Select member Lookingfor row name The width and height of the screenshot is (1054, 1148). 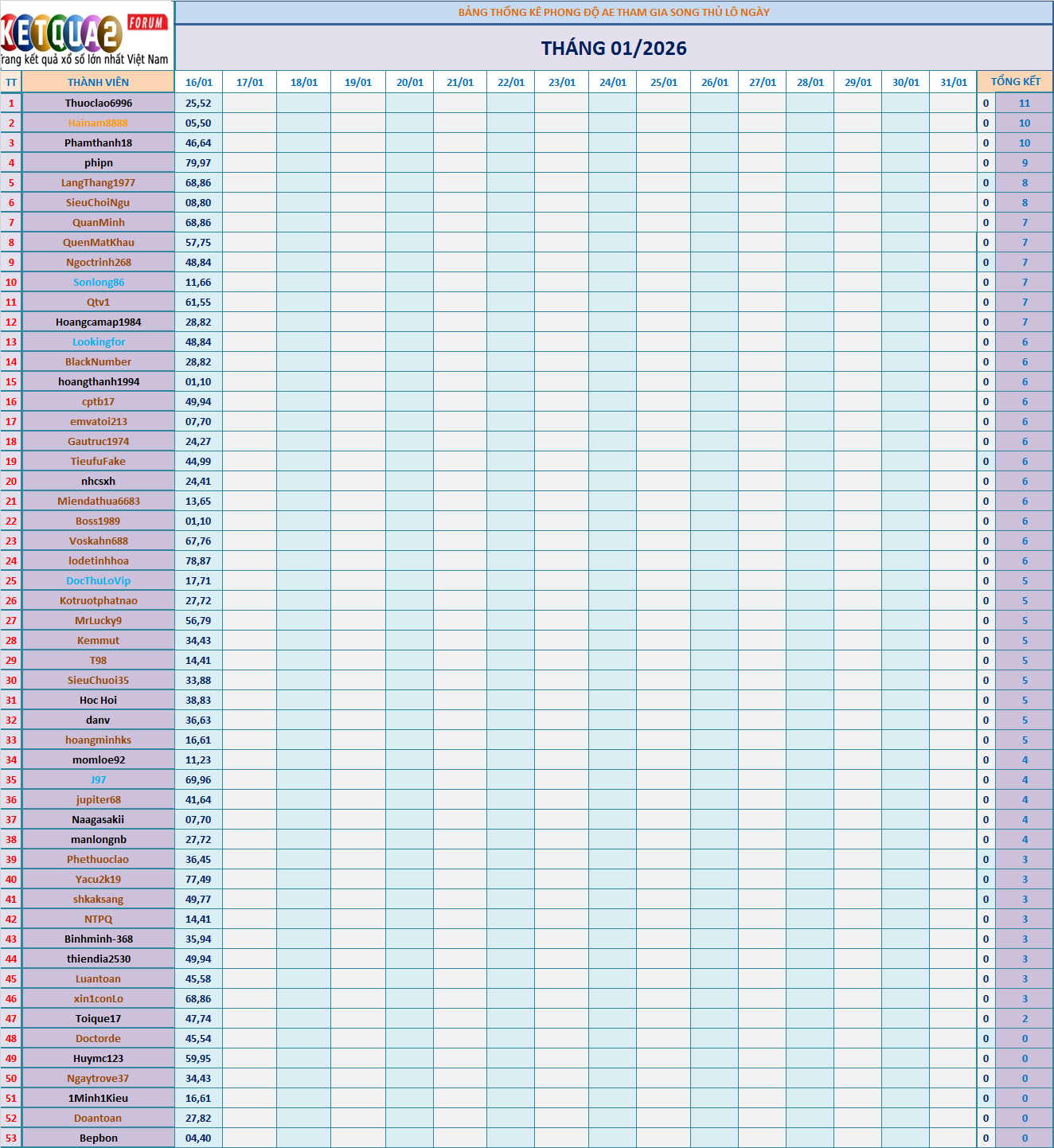click(x=98, y=342)
